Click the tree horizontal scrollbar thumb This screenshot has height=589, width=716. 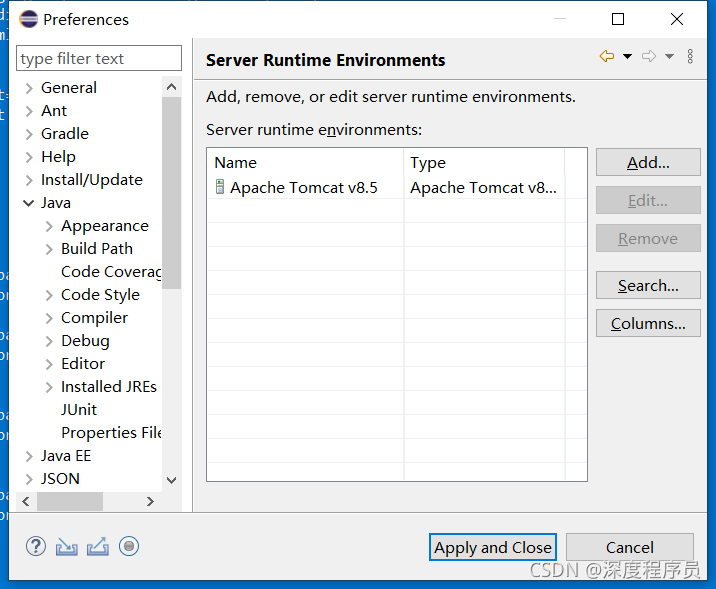[x=70, y=501]
